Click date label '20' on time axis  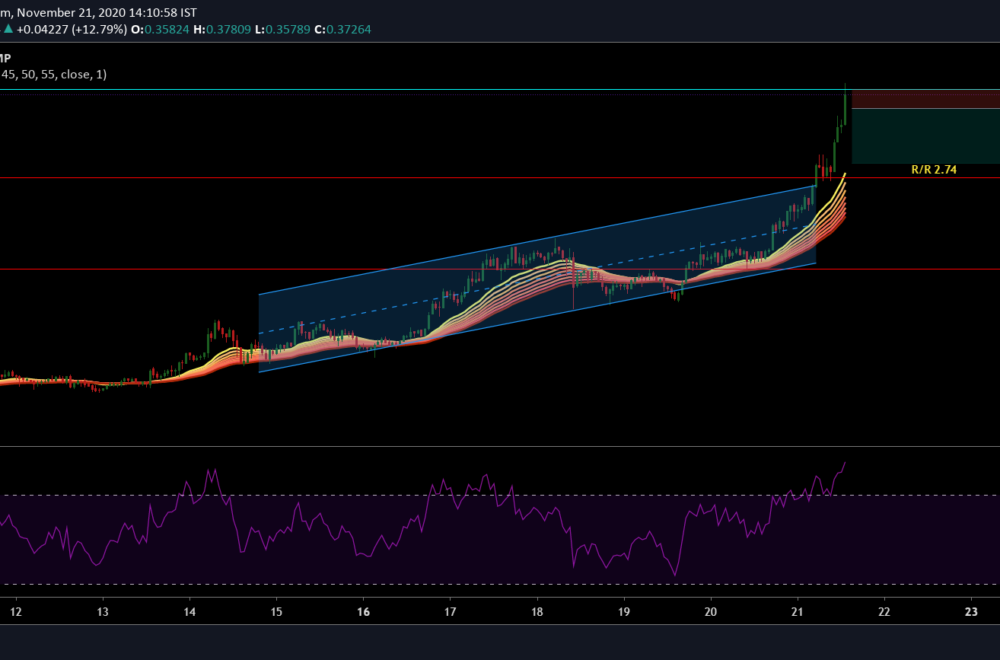710,612
